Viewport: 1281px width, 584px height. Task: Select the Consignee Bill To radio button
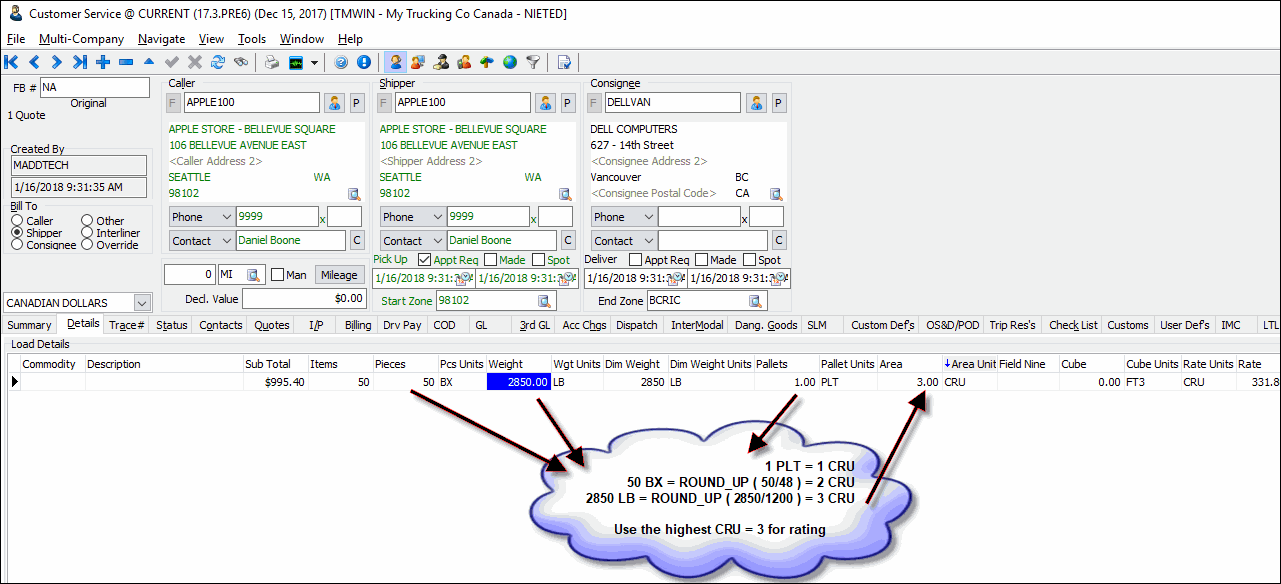[17, 245]
